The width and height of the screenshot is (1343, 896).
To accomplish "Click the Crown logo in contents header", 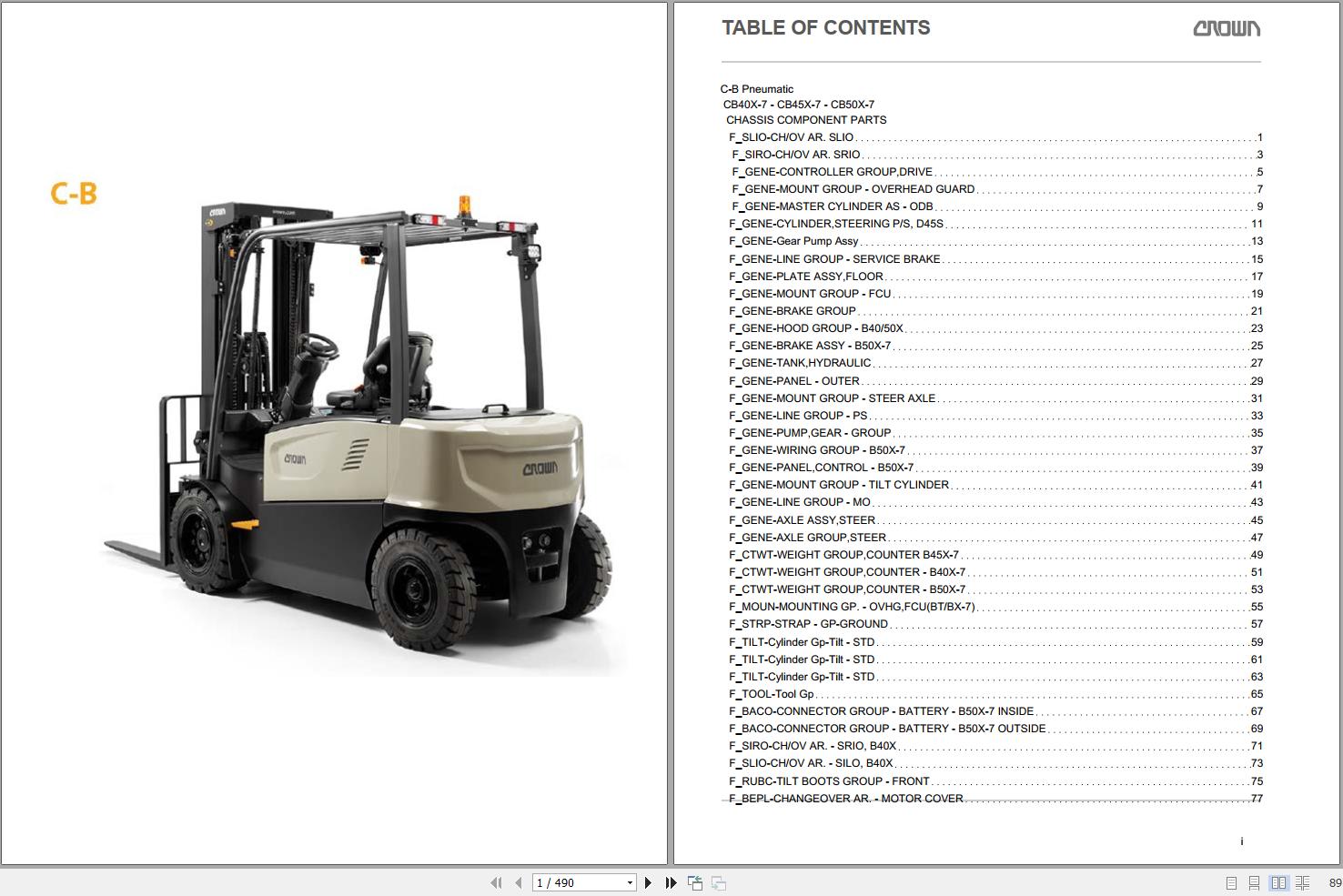I will (x=1227, y=28).
